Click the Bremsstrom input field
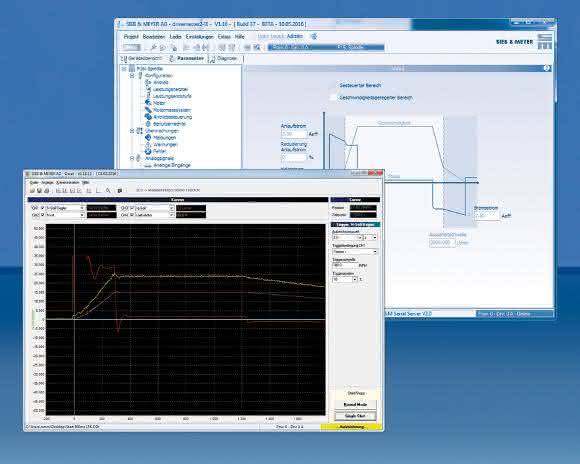The height and width of the screenshot is (464, 580). pos(487,215)
